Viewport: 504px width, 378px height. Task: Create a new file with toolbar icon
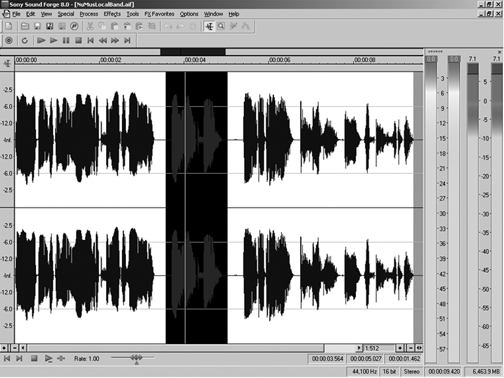click(9, 26)
